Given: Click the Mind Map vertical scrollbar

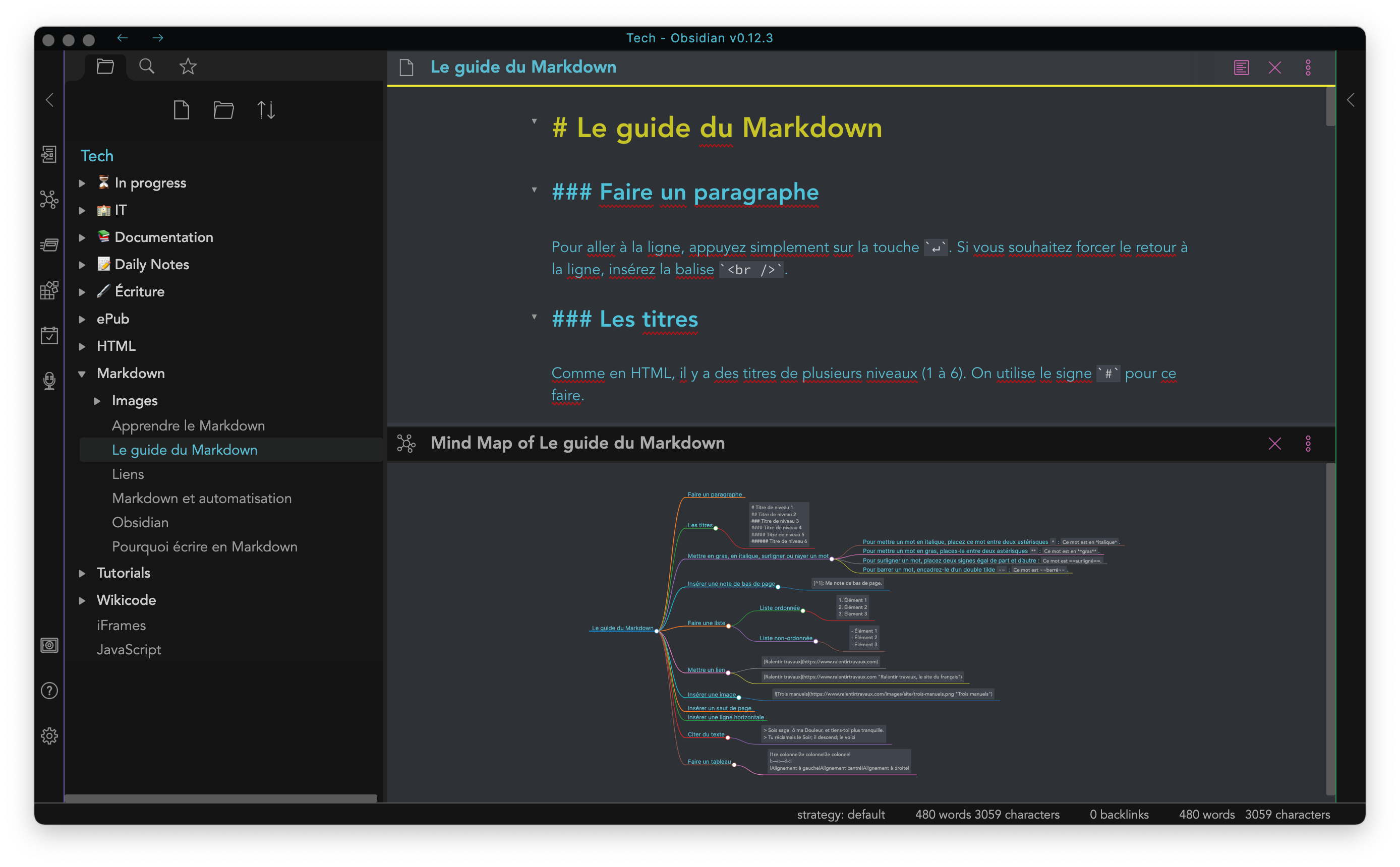Looking at the screenshot, I should click(1330, 629).
